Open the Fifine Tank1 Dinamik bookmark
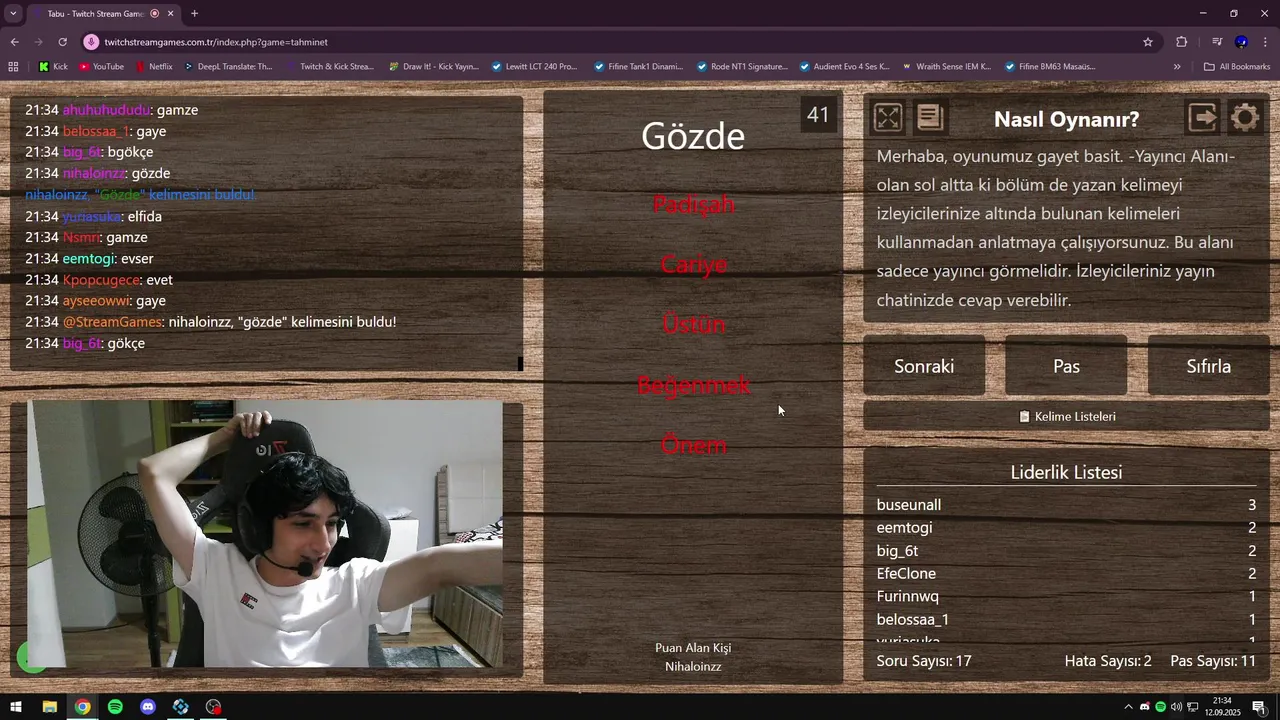This screenshot has height=720, width=1280. (x=637, y=67)
